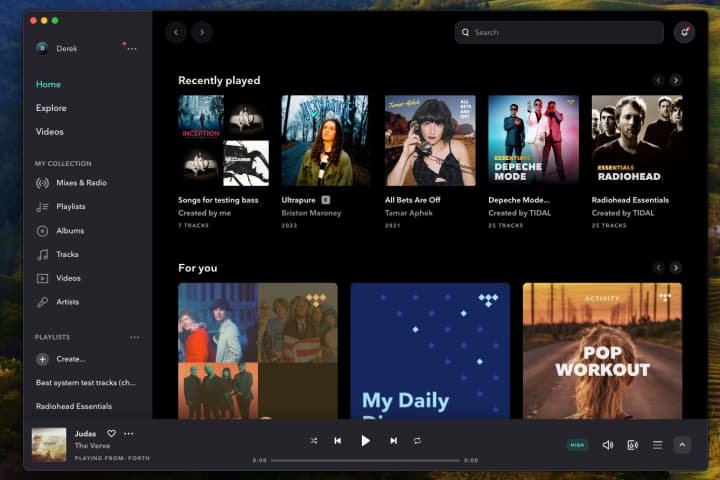
Task: Open more options for Judas track
Action: tap(129, 433)
